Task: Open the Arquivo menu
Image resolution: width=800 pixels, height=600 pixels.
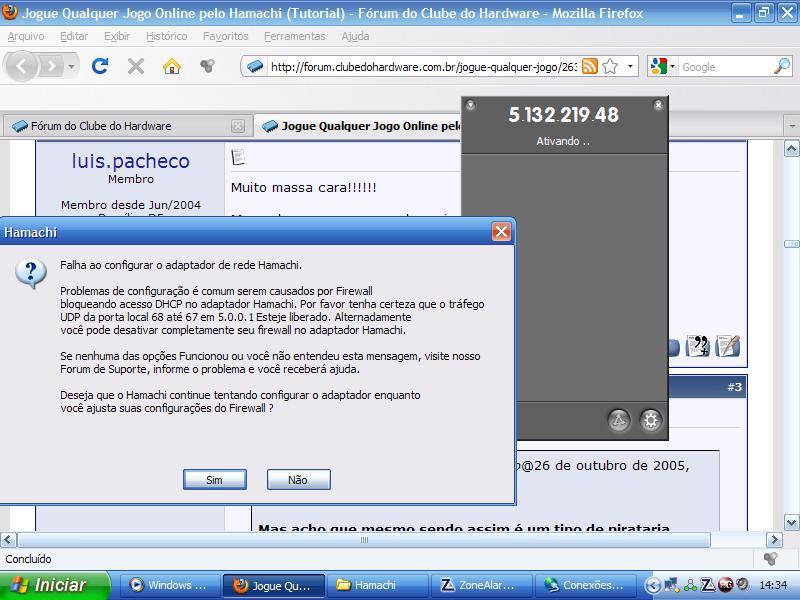Action: pos(26,36)
